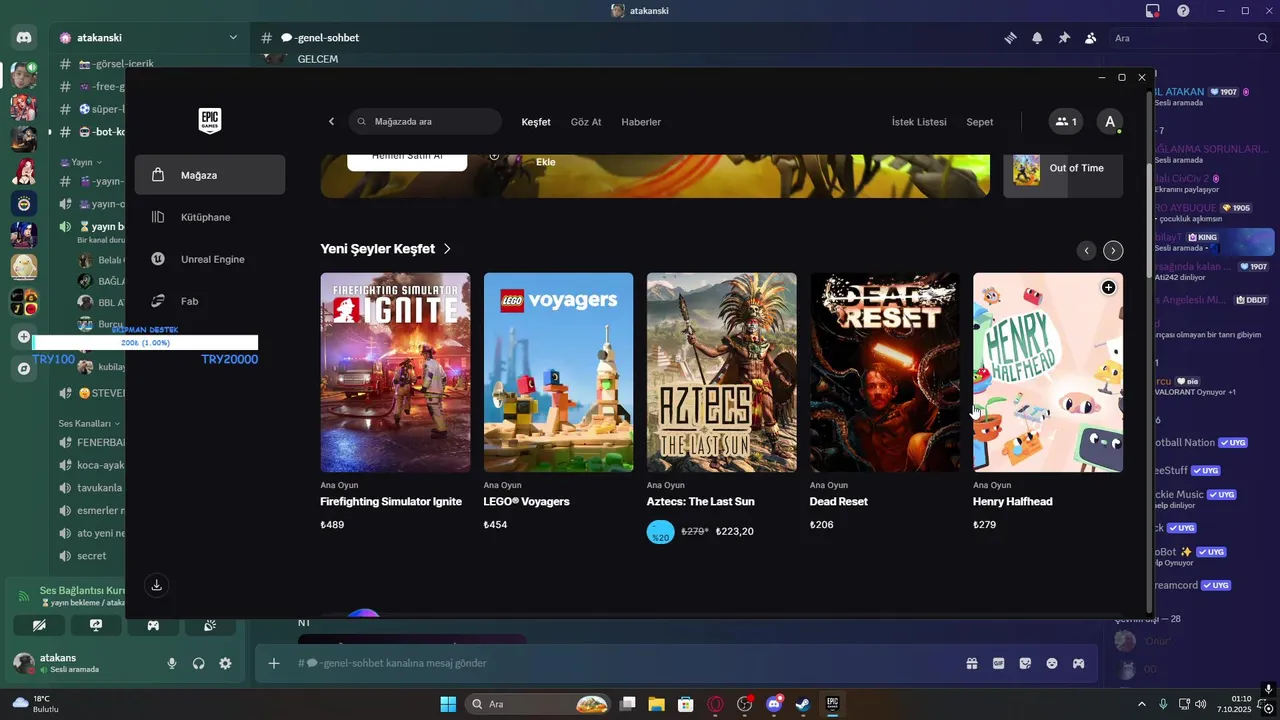This screenshot has width=1280, height=720.
Task: Collapse the Yayın category in Discord
Action: (x=80, y=162)
